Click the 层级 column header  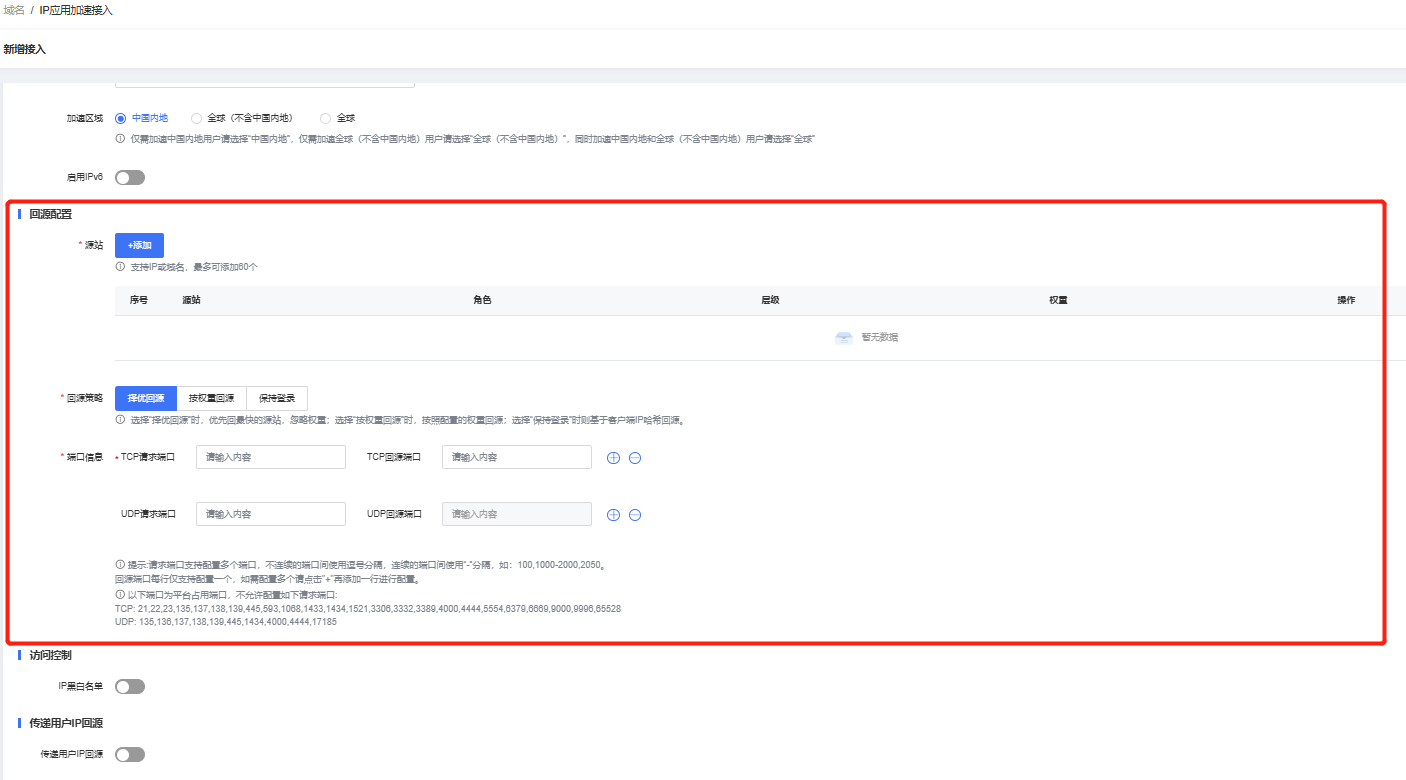pyautogui.click(x=770, y=301)
